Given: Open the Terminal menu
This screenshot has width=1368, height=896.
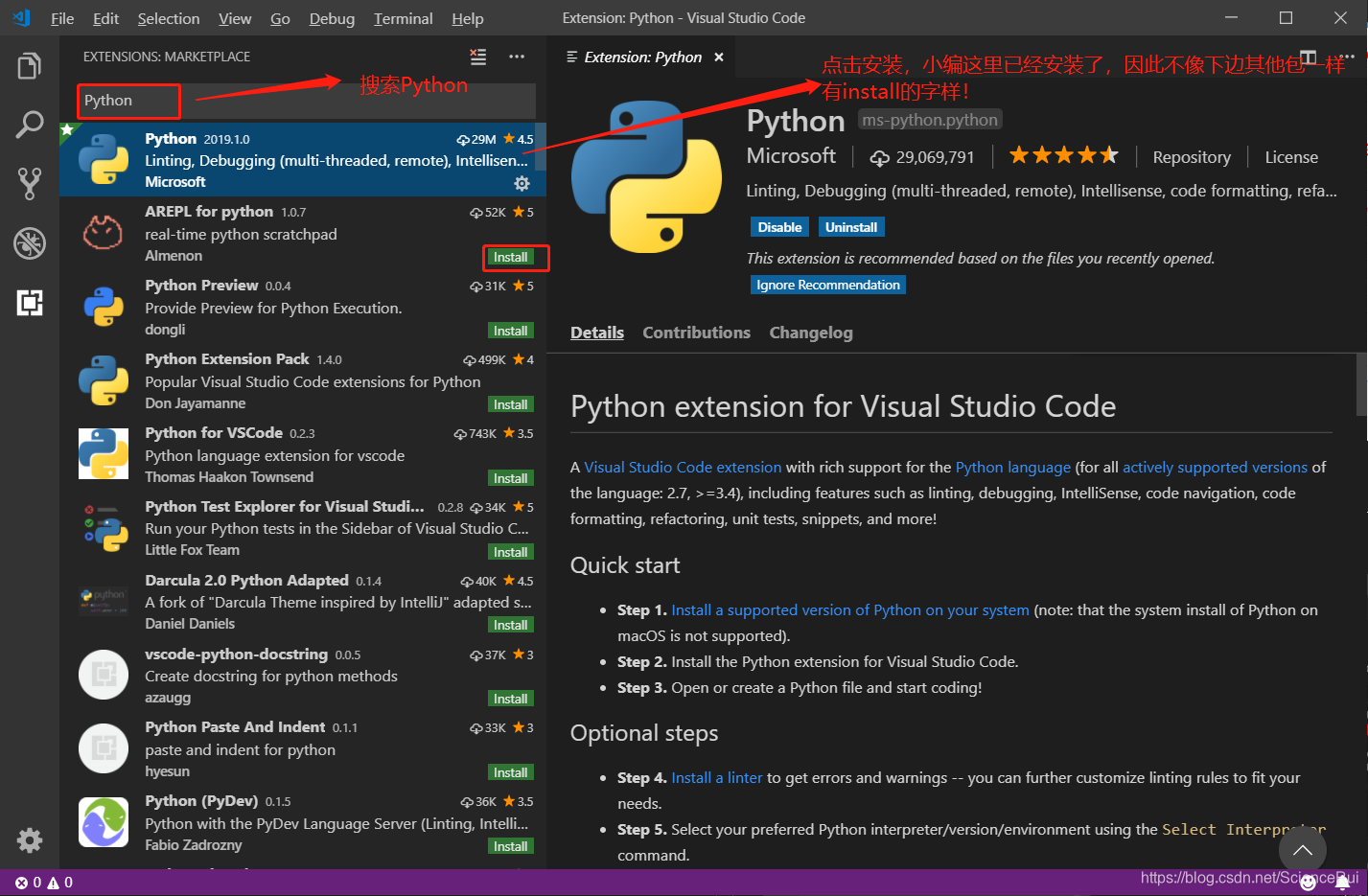Looking at the screenshot, I should click(x=404, y=18).
